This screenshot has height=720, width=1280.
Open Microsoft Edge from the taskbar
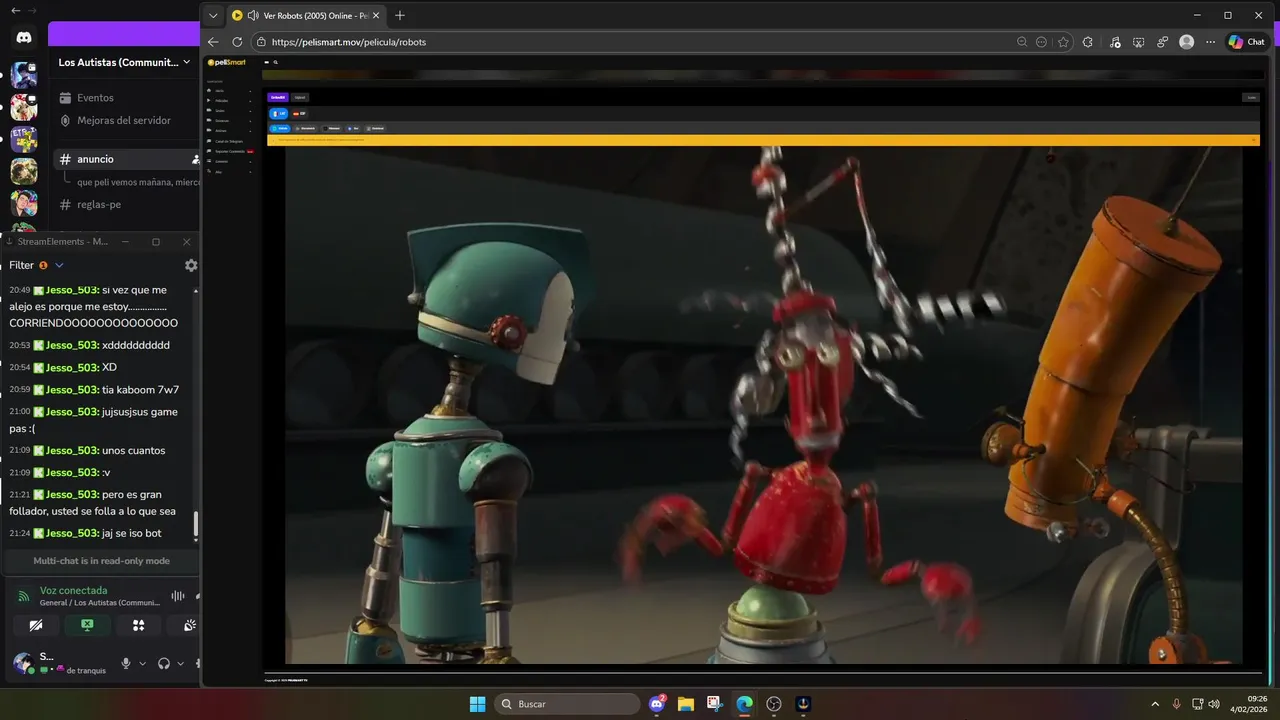(x=744, y=704)
